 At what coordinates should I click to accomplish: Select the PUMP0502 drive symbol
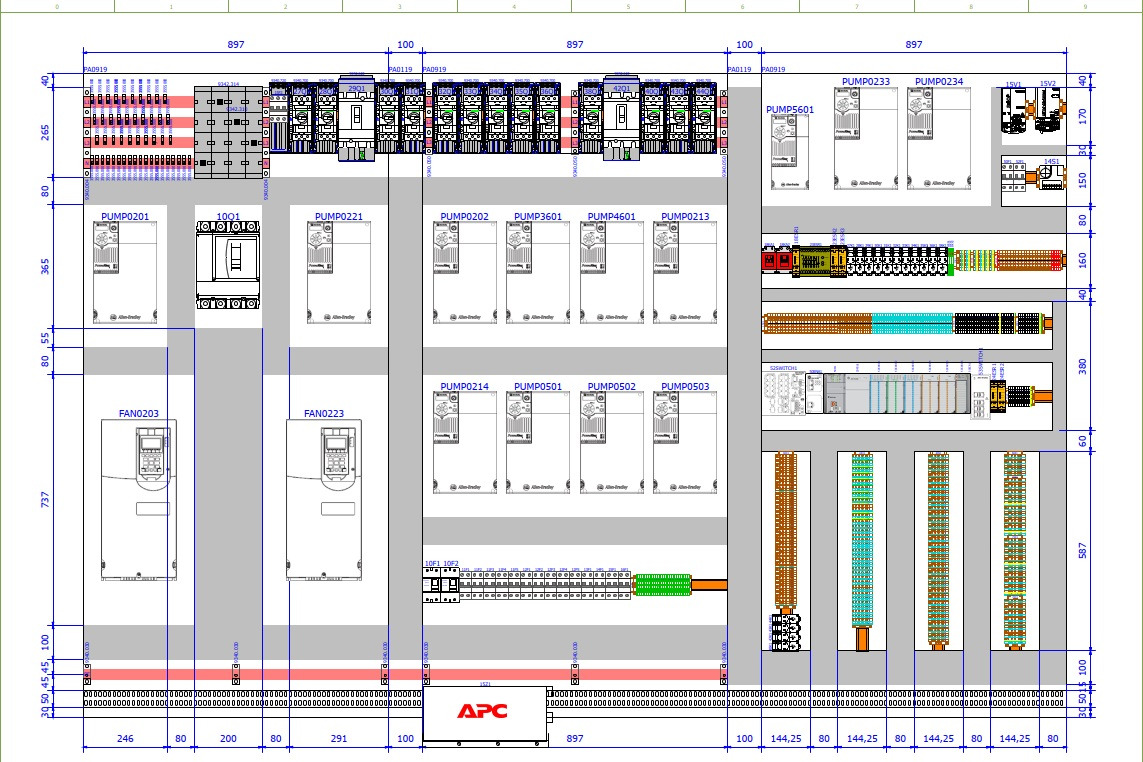612,443
